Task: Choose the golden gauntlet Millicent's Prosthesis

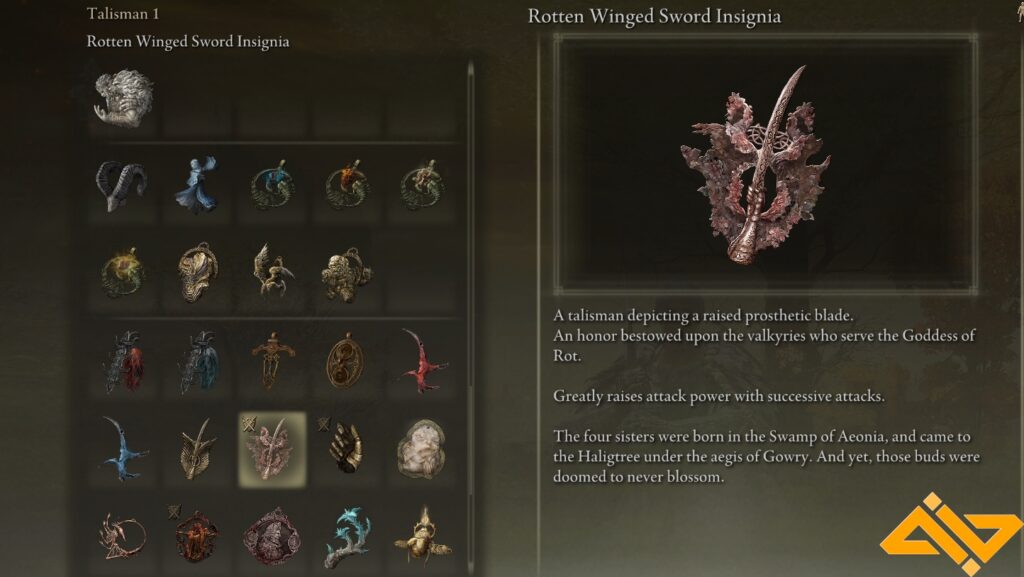Action: (347, 450)
